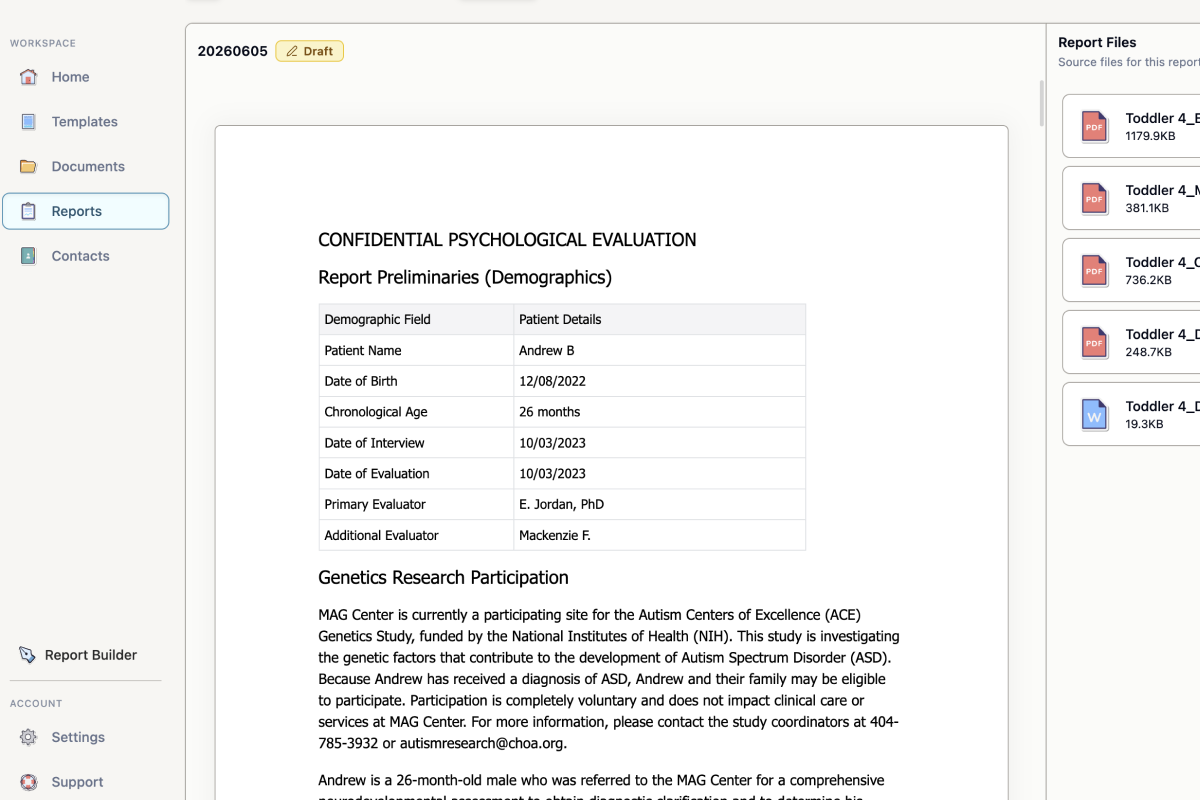
Task: Click the Report Builder pen icon
Action: [28, 655]
